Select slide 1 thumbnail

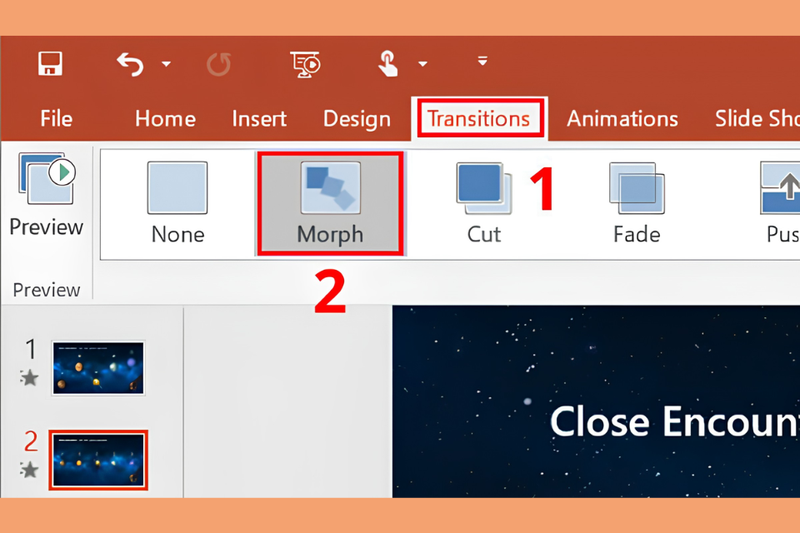(x=98, y=368)
